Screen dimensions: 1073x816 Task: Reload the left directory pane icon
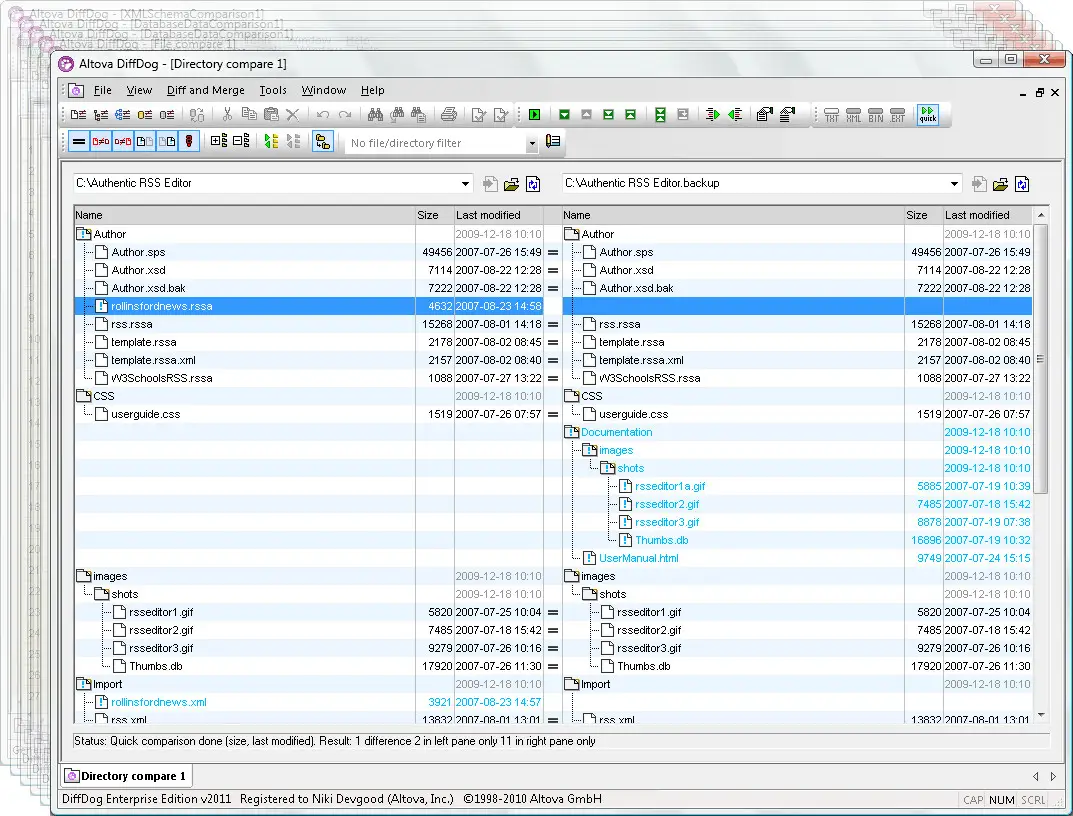pos(533,184)
